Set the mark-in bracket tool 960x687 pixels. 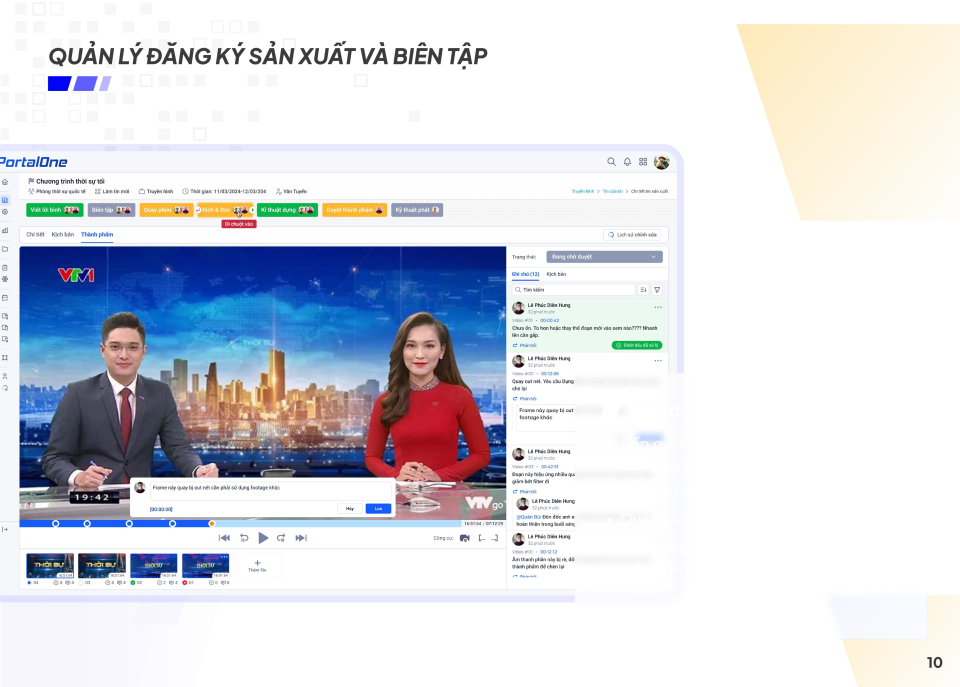482,538
